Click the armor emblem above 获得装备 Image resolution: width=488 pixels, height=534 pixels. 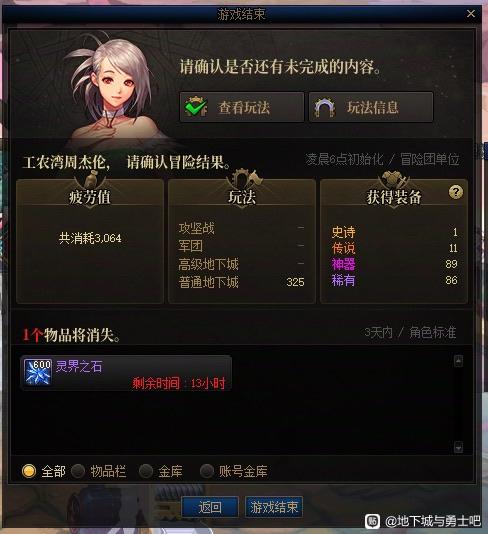click(x=394, y=178)
